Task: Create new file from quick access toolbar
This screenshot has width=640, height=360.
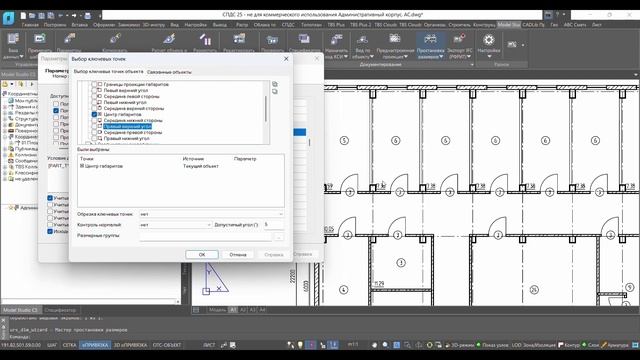Action: point(23,16)
